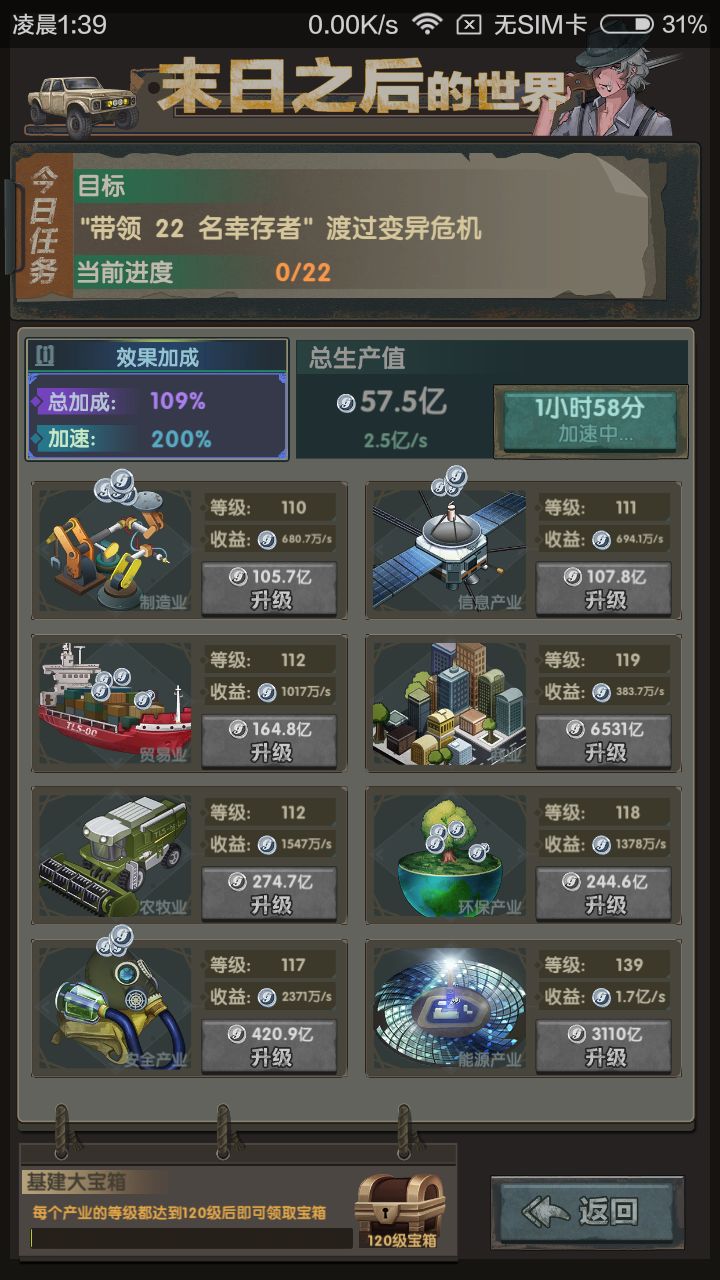Upgrade security industry for 420.9亿
This screenshot has width=720, height=1280.
tap(269, 1046)
